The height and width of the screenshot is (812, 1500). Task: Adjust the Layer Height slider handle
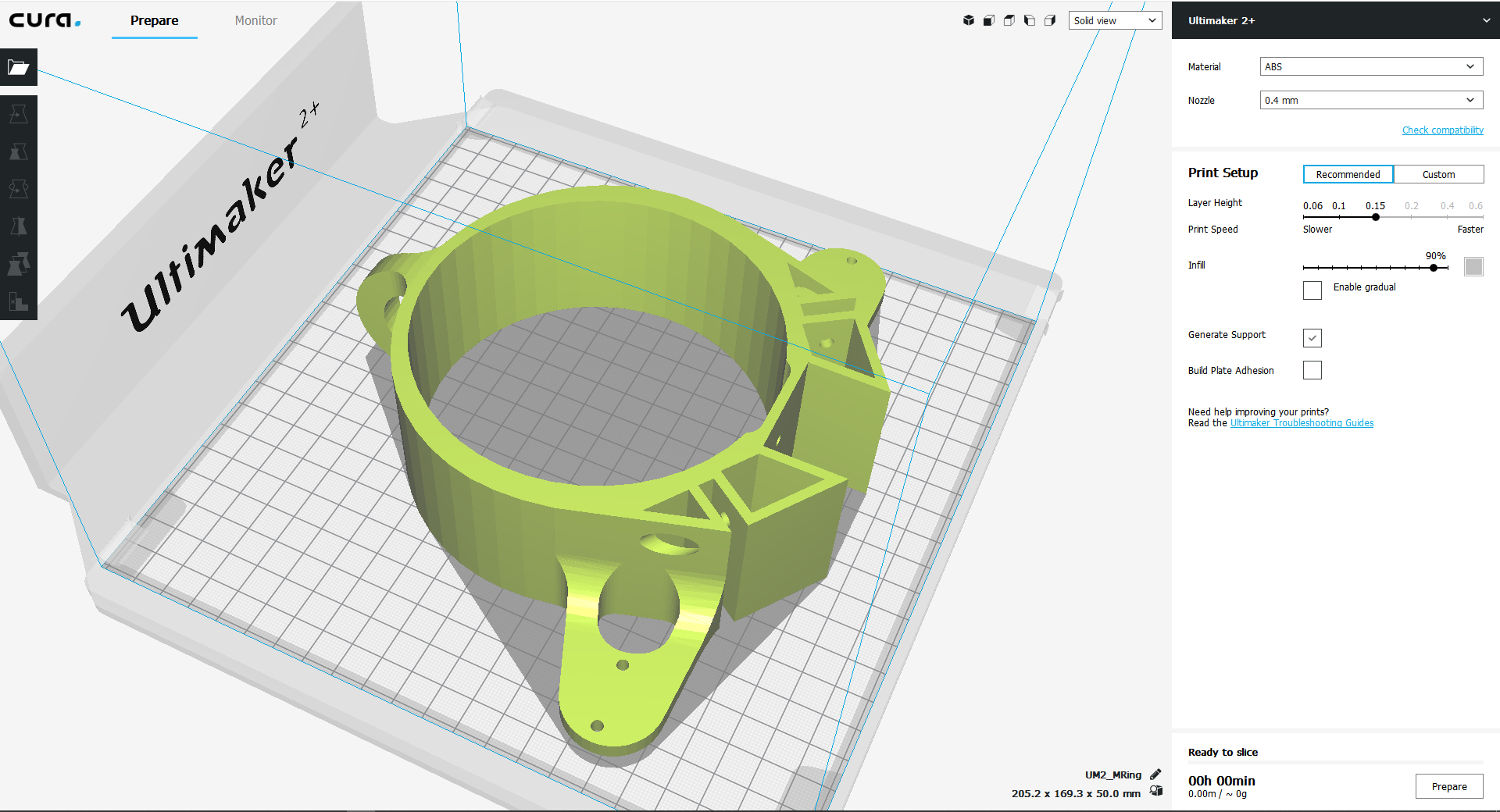[1376, 217]
